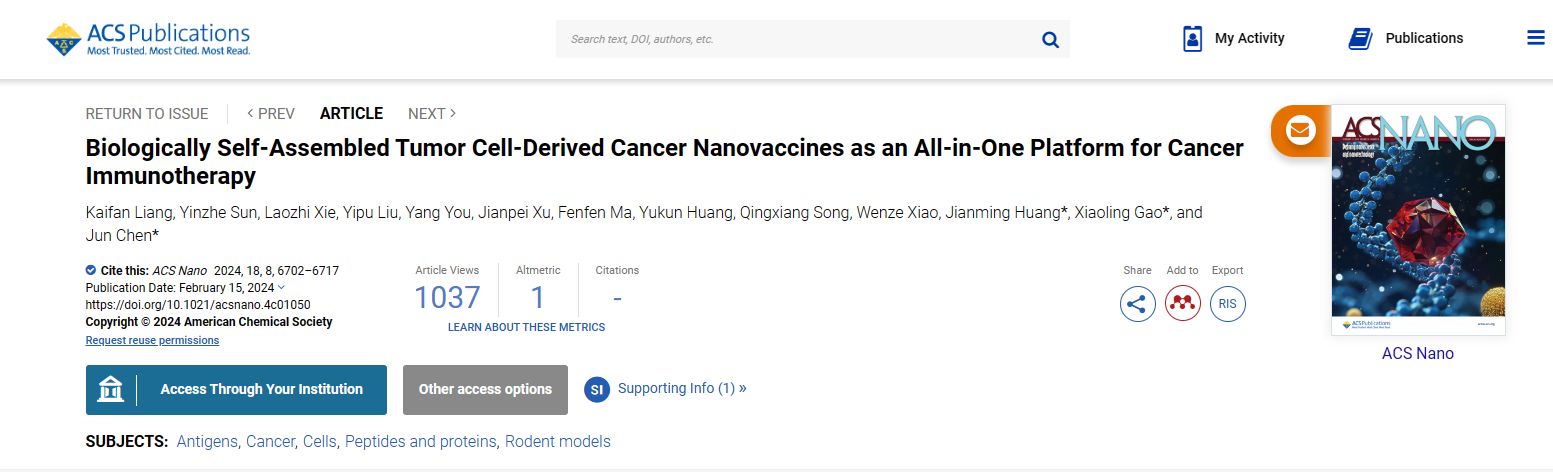
Task: Go to PREV article
Action: tap(271, 114)
